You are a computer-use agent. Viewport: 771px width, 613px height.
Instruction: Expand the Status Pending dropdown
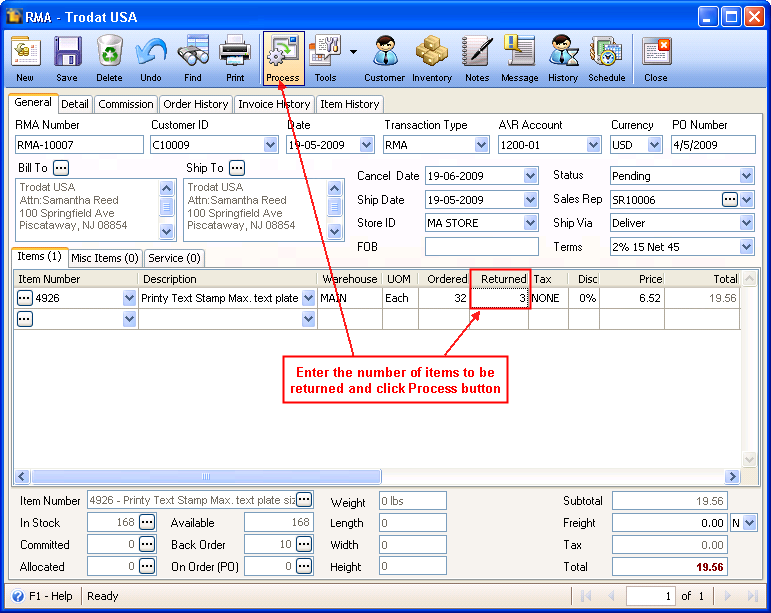[746, 175]
